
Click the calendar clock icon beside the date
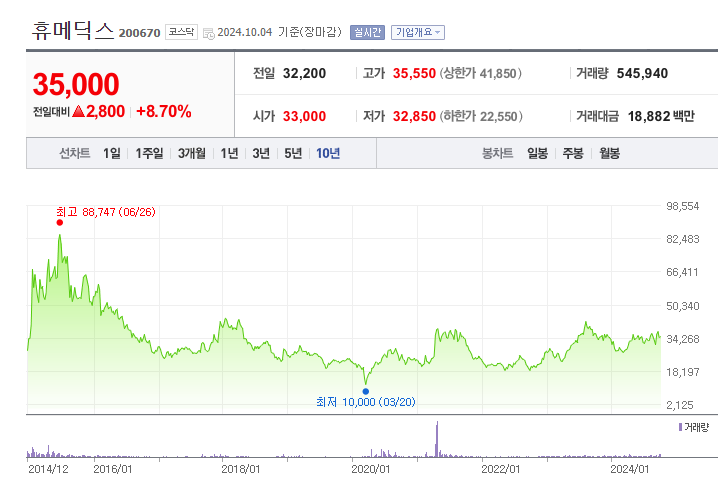(x=208, y=33)
